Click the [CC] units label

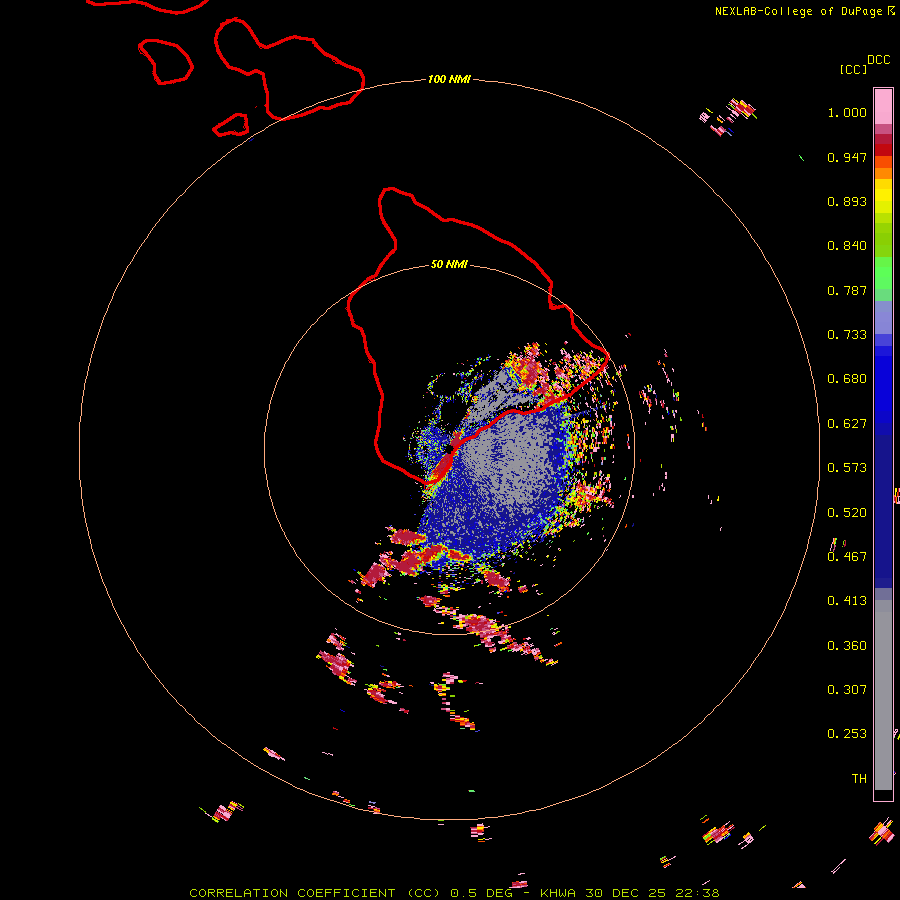click(853, 69)
